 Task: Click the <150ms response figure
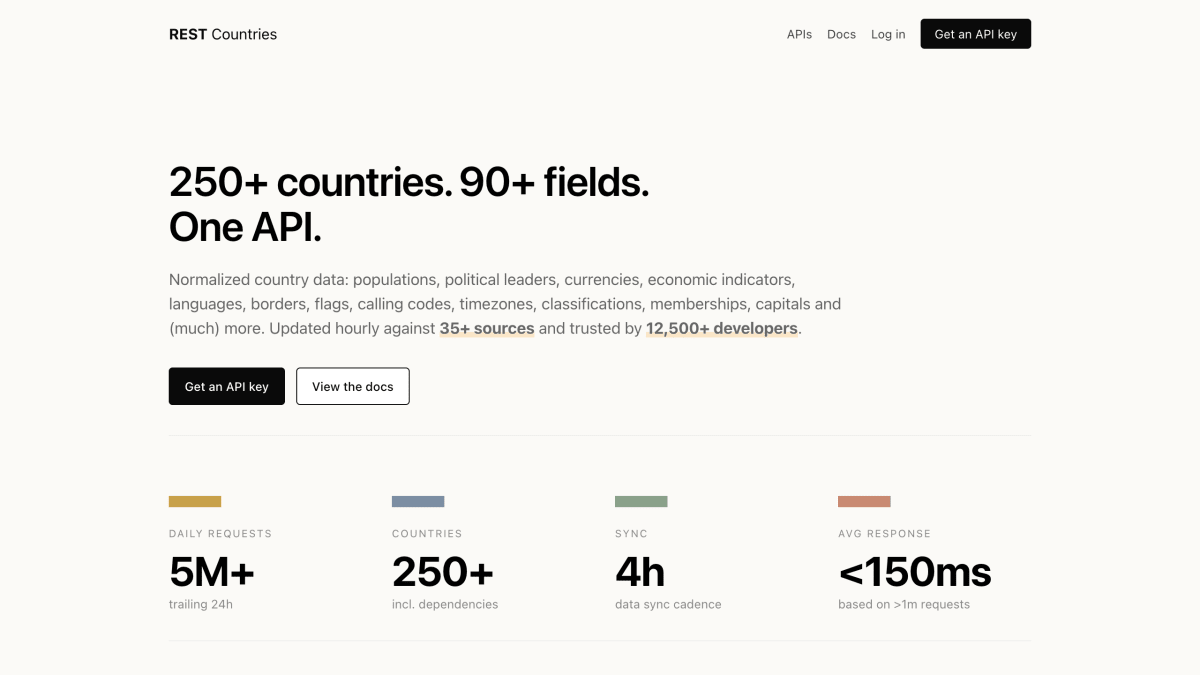pyautogui.click(x=915, y=572)
